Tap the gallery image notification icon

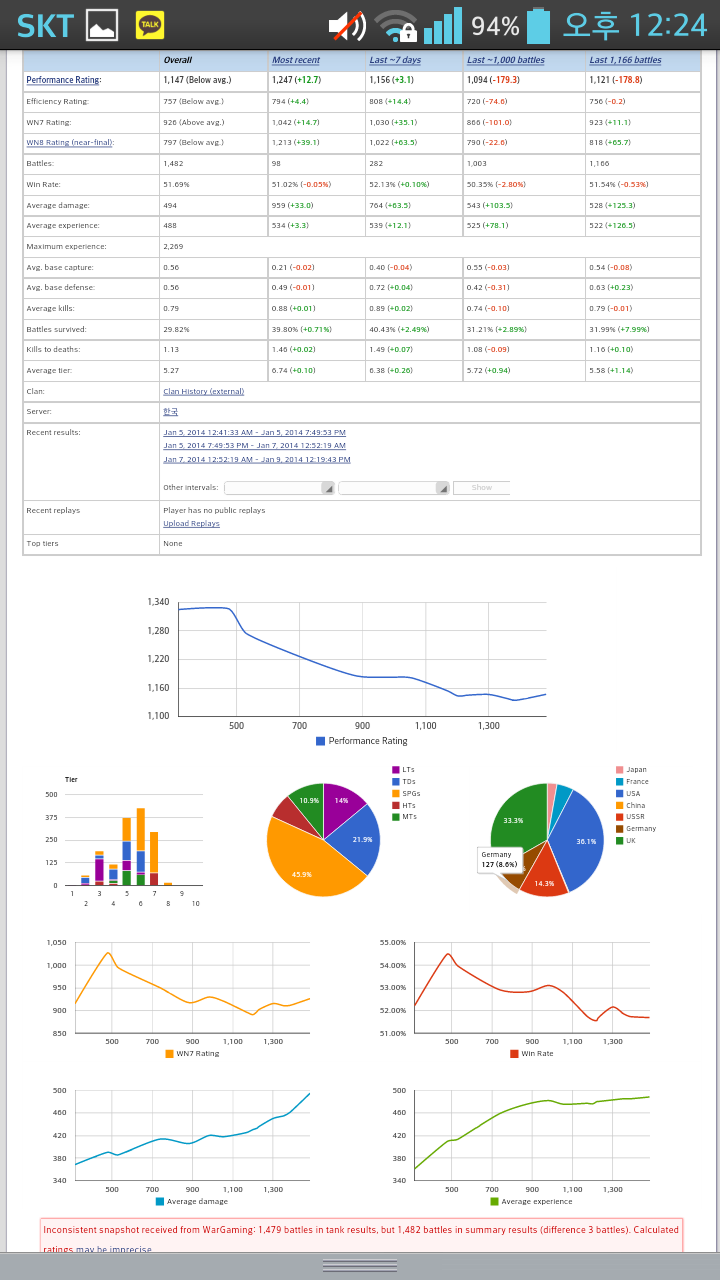point(102,25)
